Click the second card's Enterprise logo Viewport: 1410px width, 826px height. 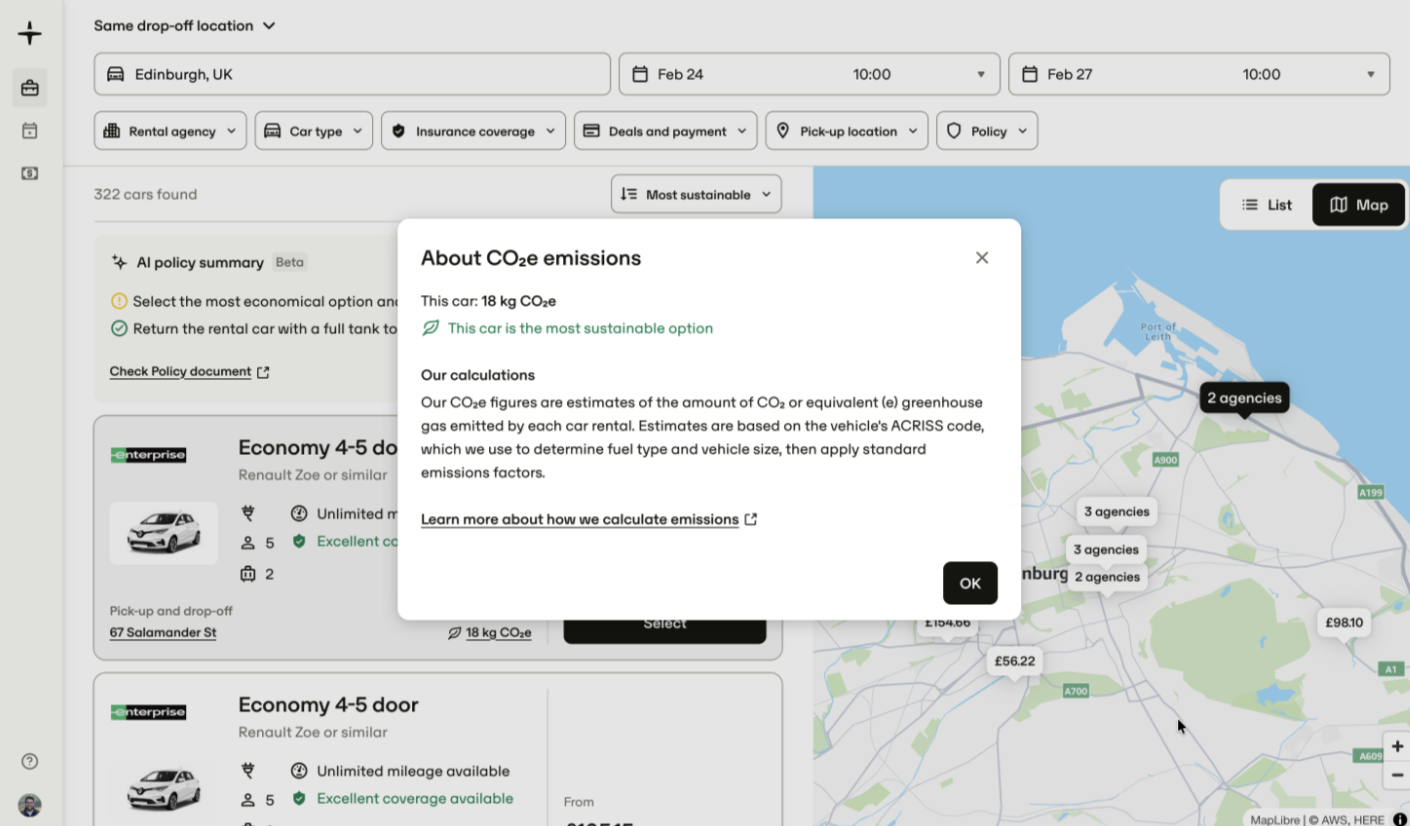click(x=148, y=712)
